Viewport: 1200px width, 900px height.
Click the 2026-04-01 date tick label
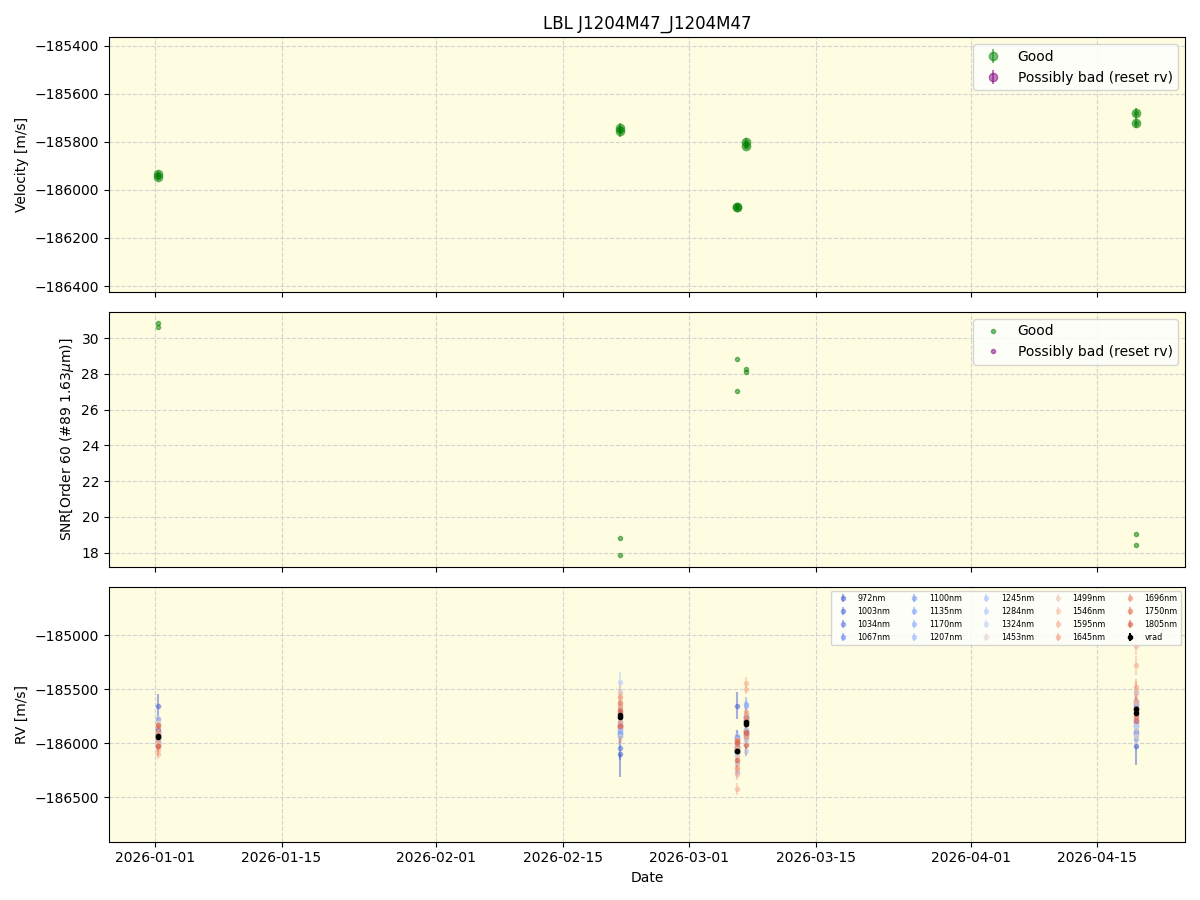[971, 858]
